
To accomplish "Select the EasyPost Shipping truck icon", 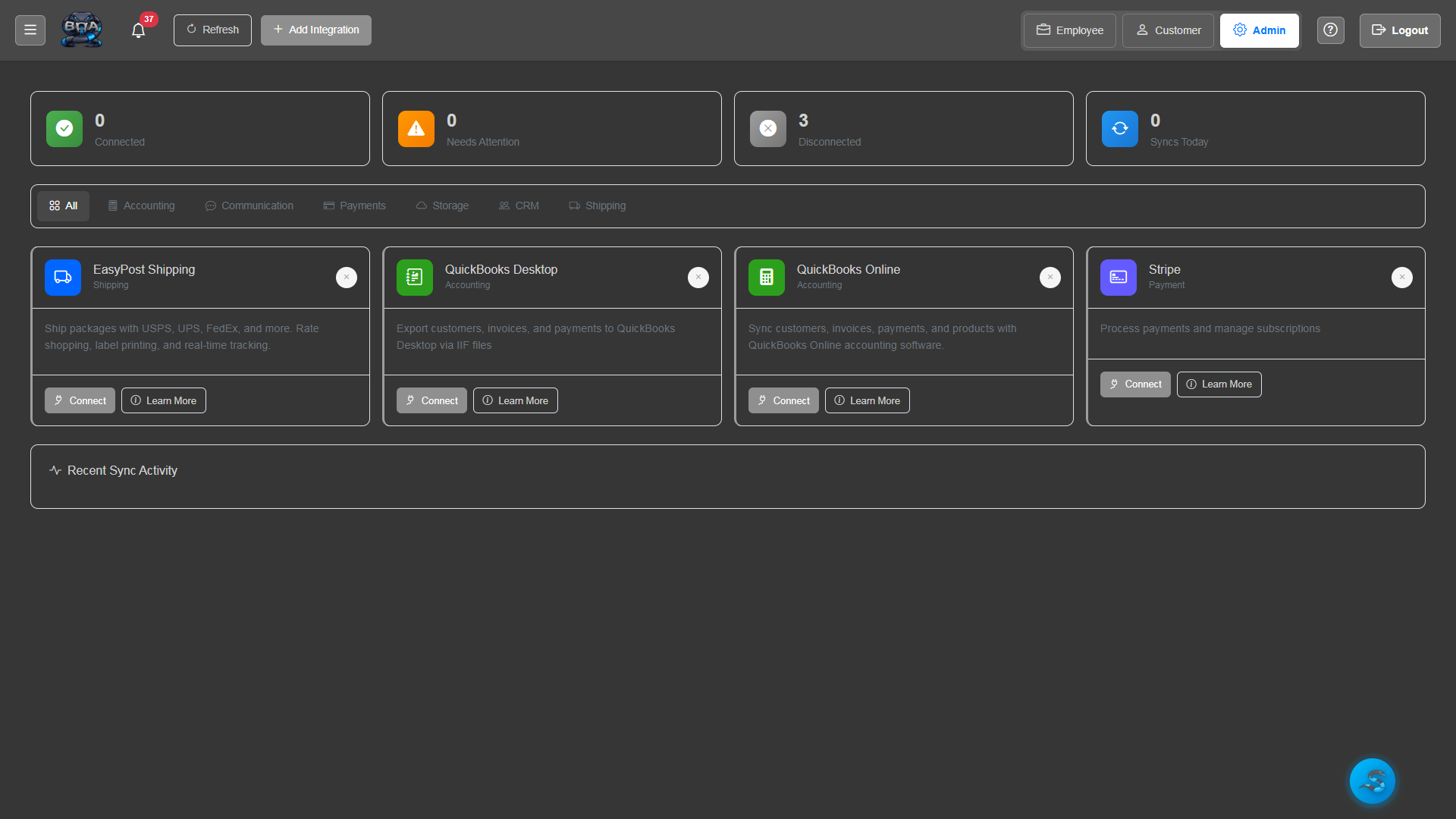I will 62,277.
